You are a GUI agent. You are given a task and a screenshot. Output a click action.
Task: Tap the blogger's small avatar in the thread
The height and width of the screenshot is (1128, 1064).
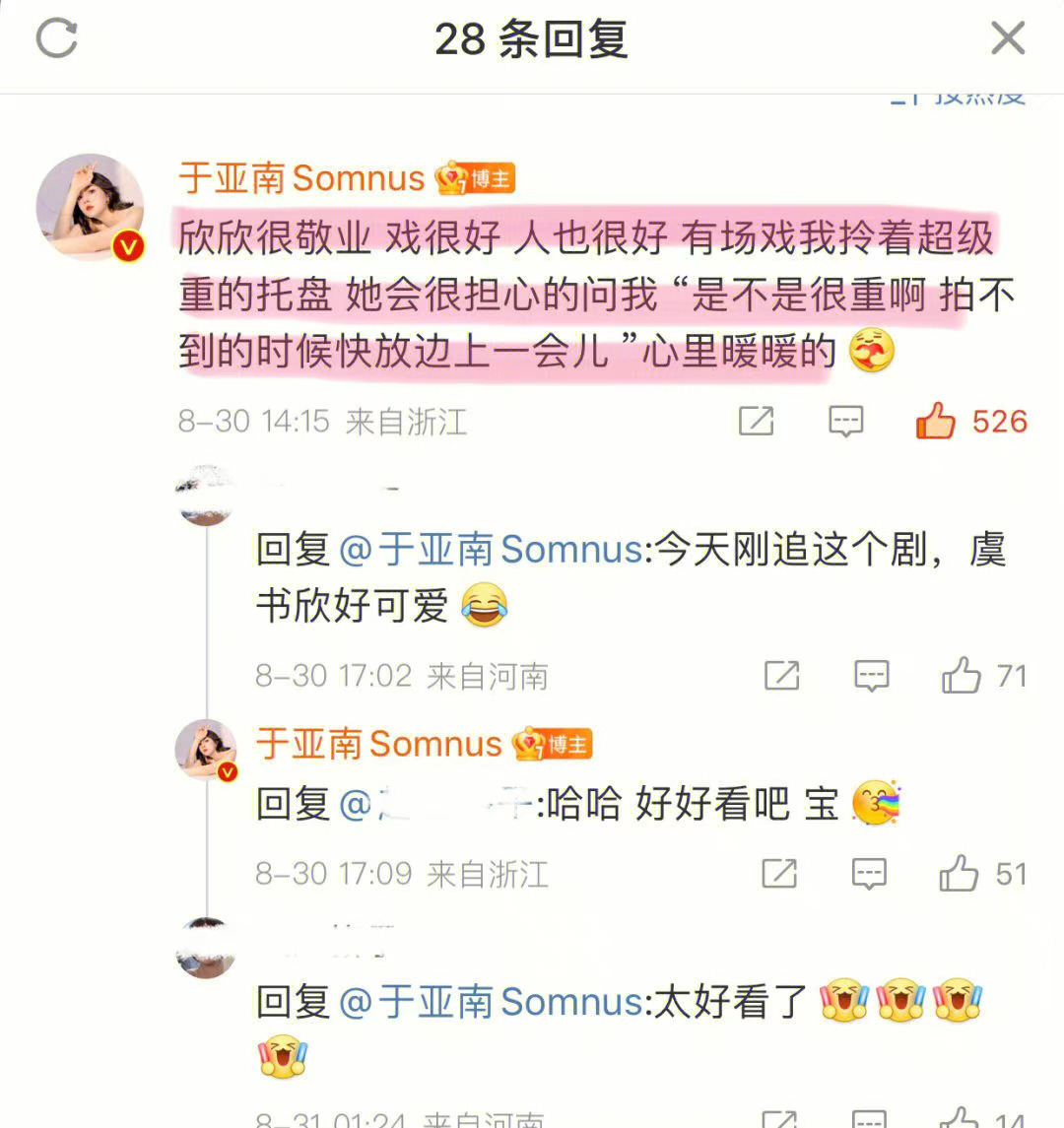[206, 750]
